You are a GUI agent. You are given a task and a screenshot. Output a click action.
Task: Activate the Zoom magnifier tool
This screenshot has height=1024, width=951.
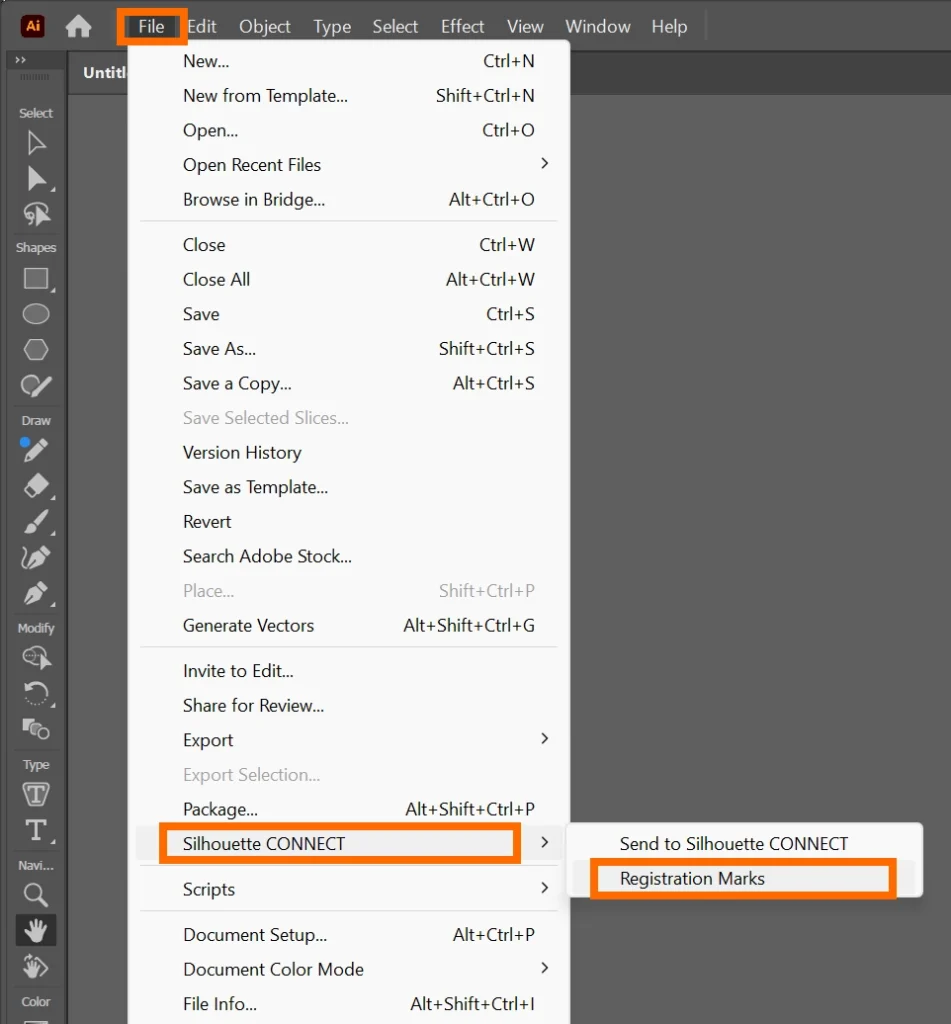pos(36,895)
